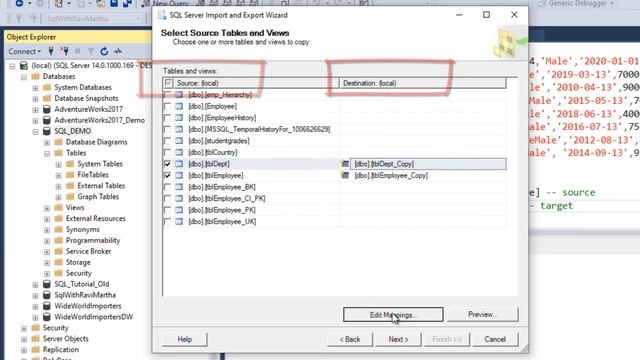Click the Connect Object Explorer plug icon
The image size is (640, 360).
pyautogui.click(x=51, y=51)
